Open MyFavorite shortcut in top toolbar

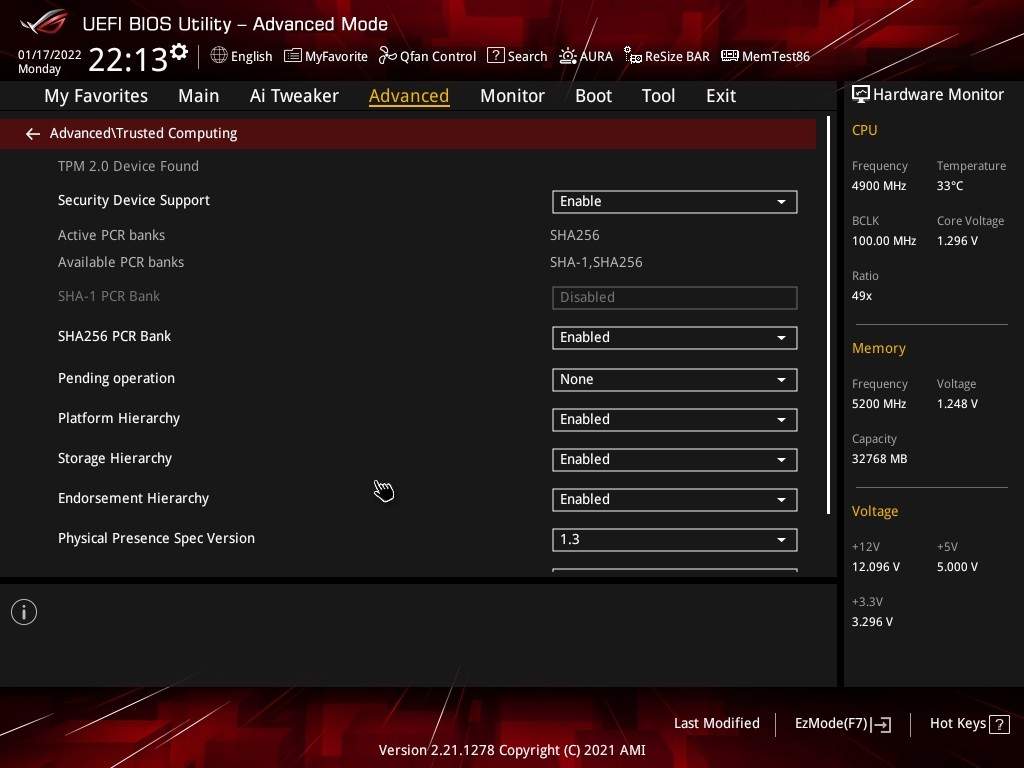pos(293,56)
